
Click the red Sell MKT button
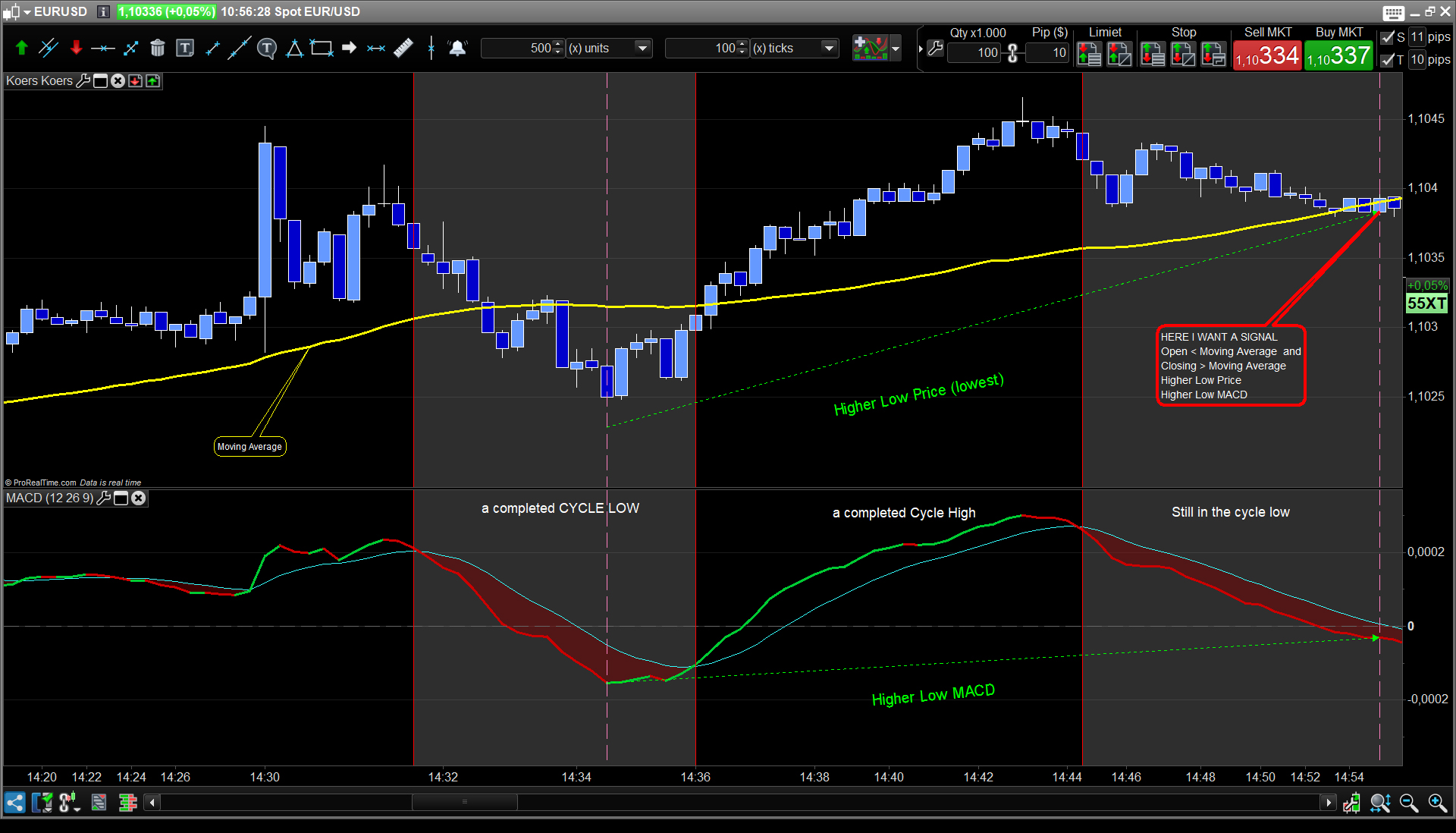(x=1266, y=56)
